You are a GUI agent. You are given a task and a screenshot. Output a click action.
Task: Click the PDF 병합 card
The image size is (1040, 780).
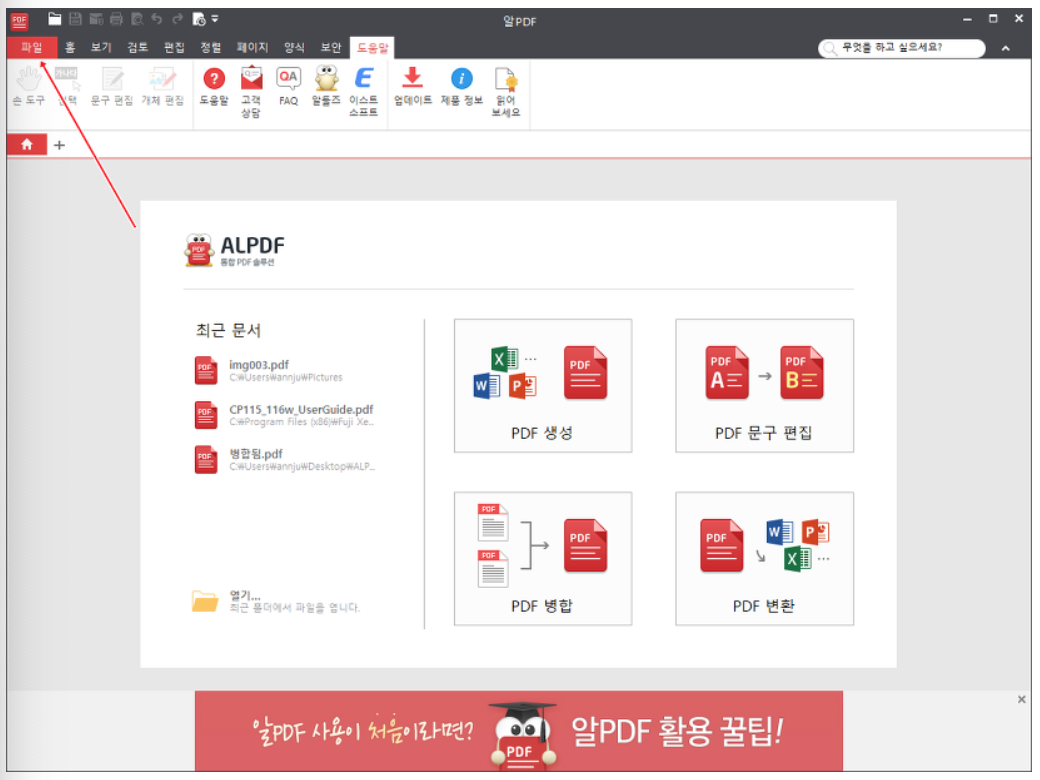coord(543,558)
